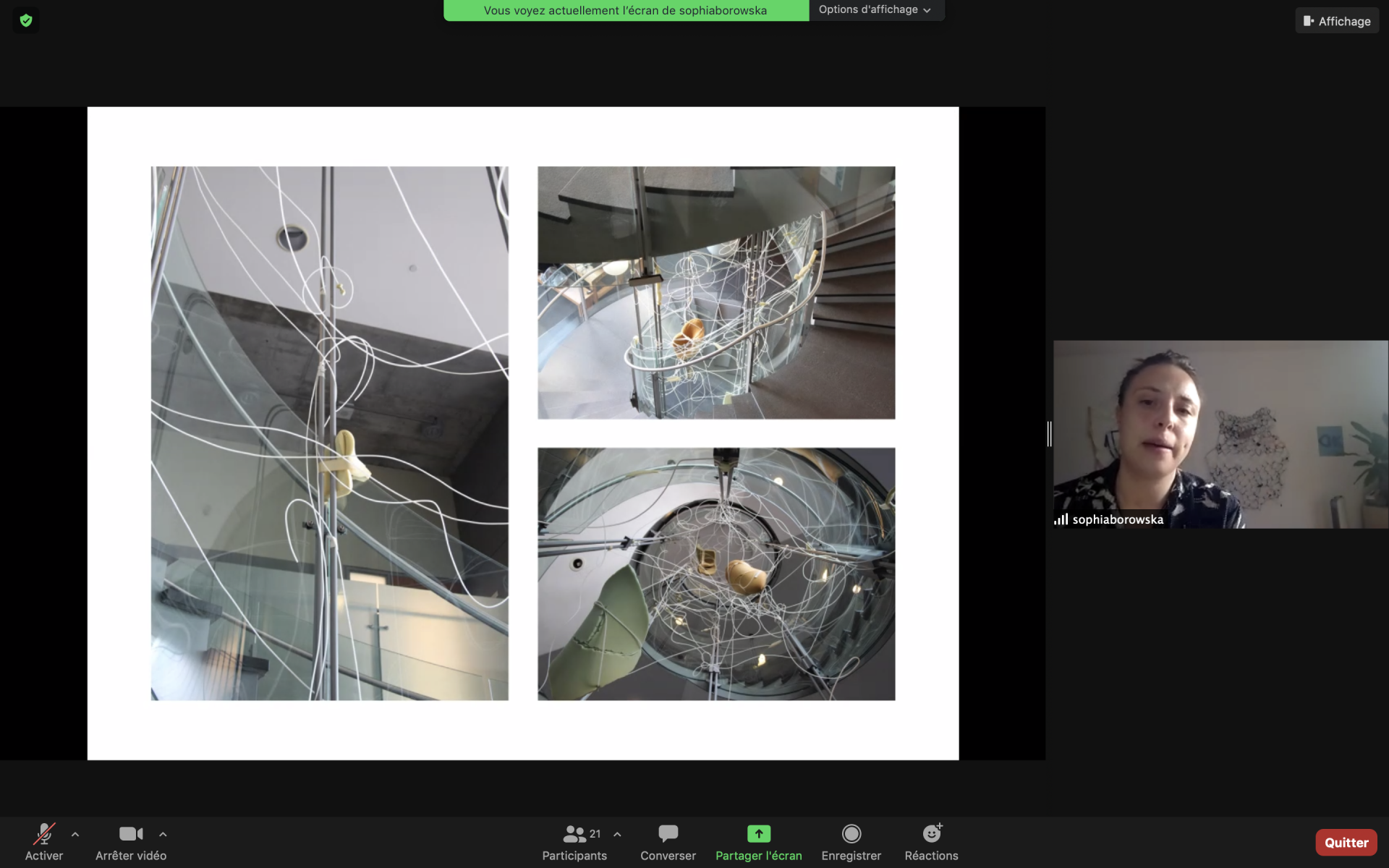The image size is (1389, 868).
Task: Stop camera with Arrêter vidéo
Action: 131,843
